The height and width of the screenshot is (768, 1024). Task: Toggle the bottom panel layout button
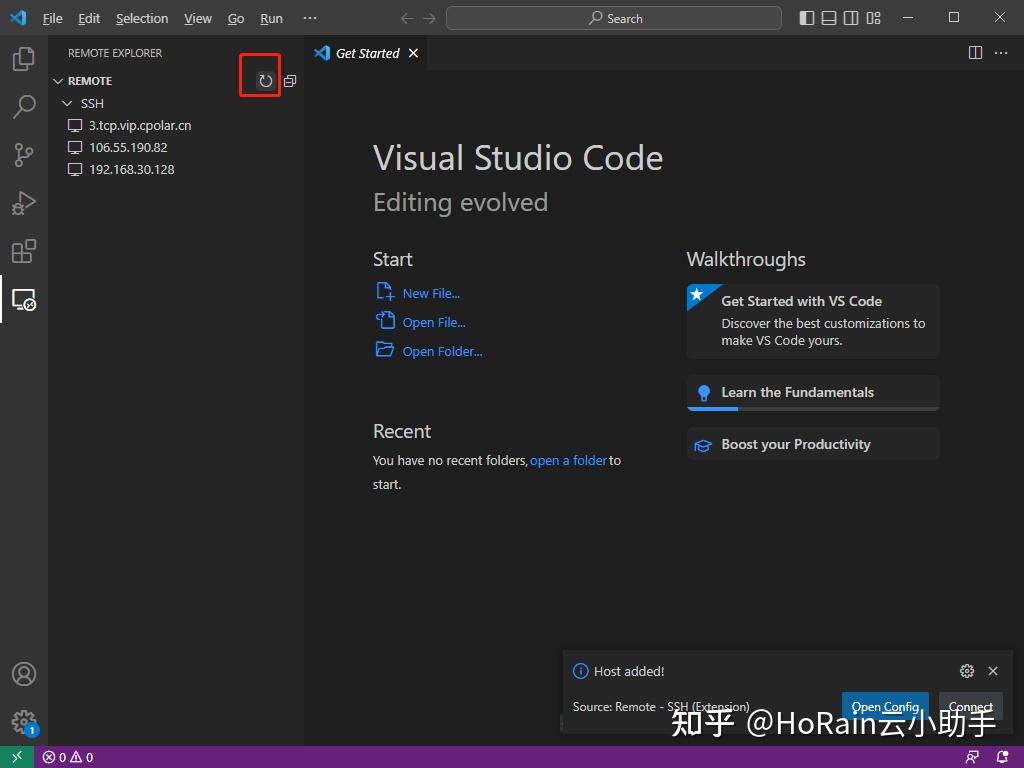pyautogui.click(x=829, y=18)
